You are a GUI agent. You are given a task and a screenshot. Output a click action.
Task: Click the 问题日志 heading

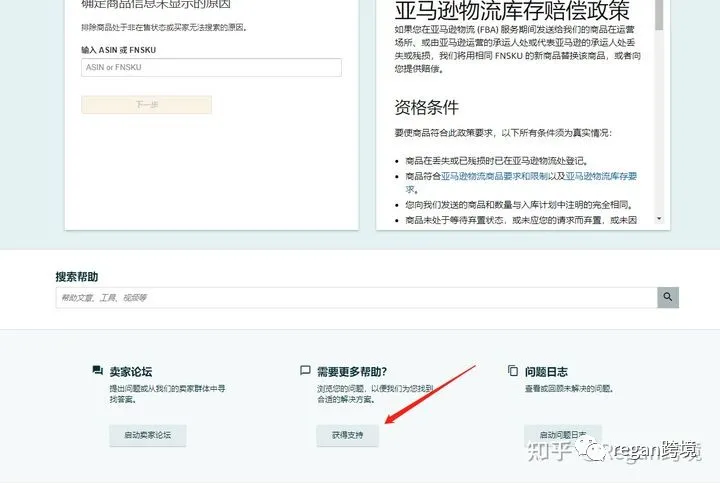(x=546, y=371)
